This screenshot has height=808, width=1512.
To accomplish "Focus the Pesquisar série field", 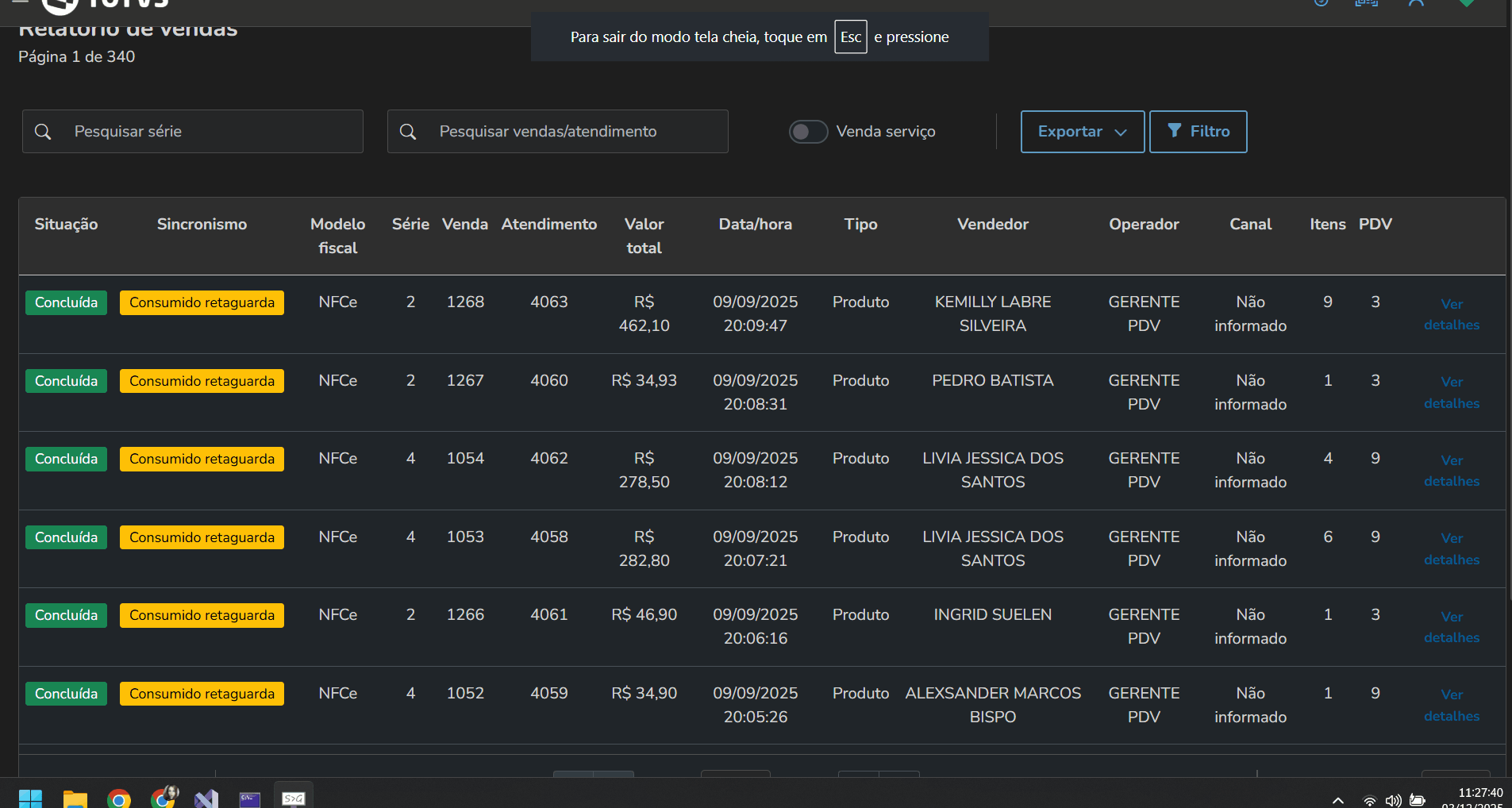I will pyautogui.click(x=193, y=132).
